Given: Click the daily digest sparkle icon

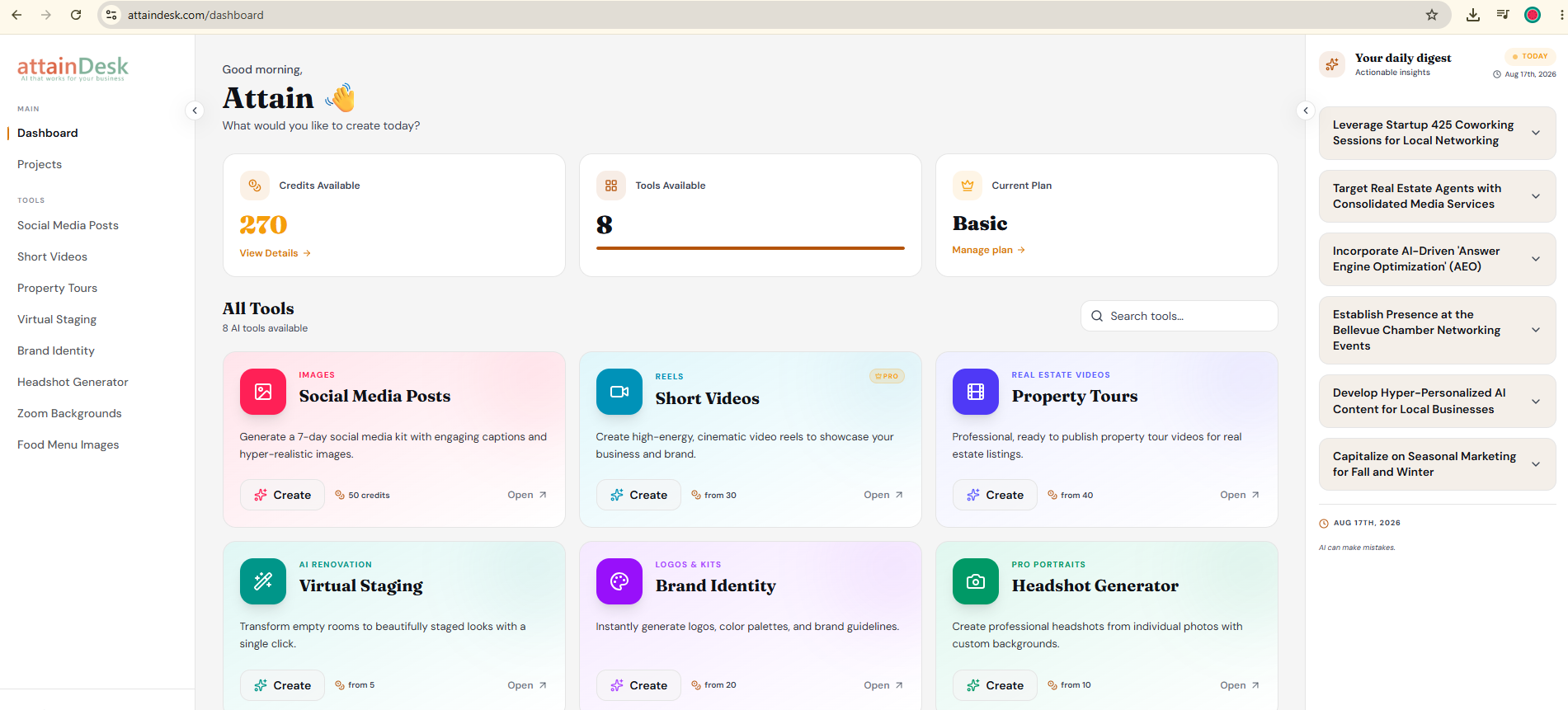Looking at the screenshot, I should tap(1332, 64).
